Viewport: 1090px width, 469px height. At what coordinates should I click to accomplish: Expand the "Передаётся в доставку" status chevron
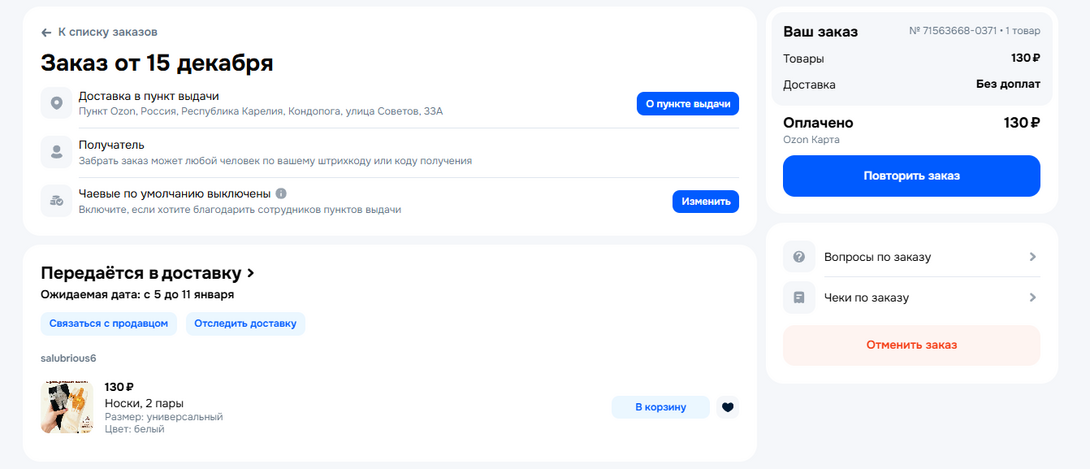point(251,273)
